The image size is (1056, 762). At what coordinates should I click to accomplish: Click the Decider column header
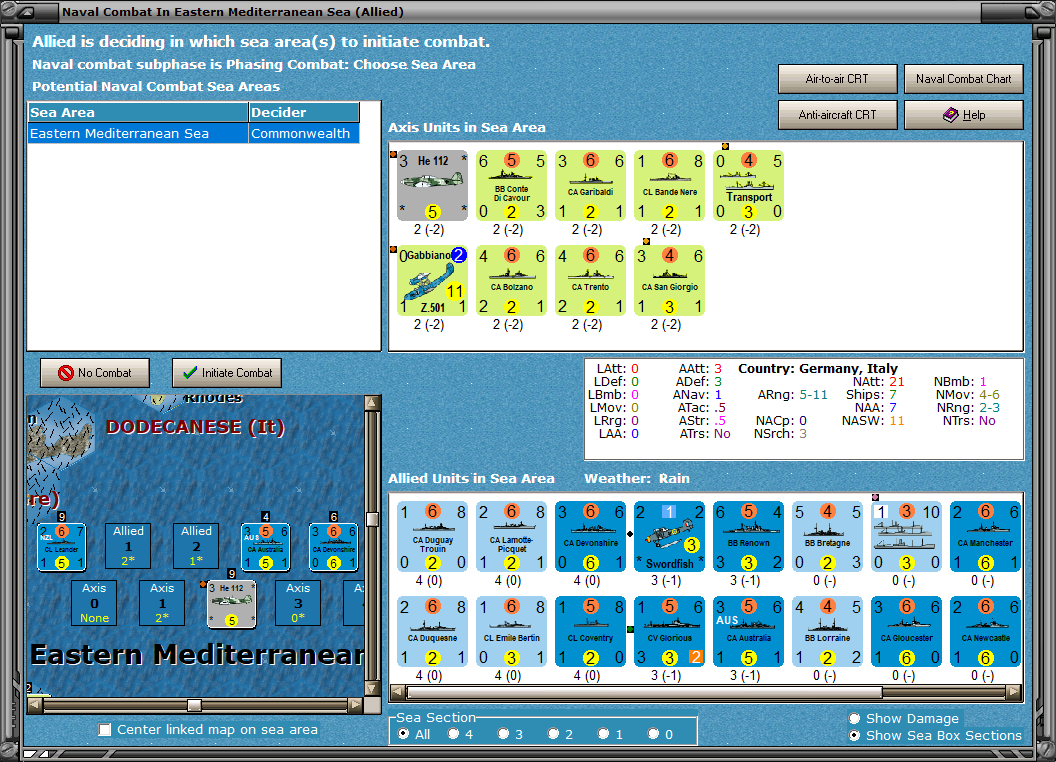(304, 113)
